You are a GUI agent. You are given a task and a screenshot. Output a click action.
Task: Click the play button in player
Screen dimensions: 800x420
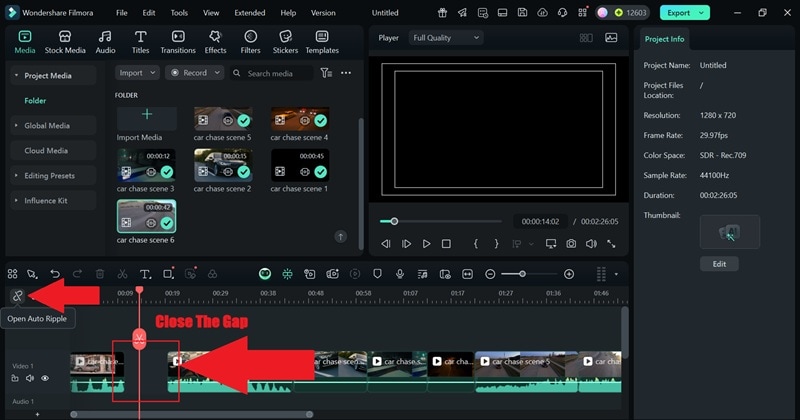click(427, 244)
